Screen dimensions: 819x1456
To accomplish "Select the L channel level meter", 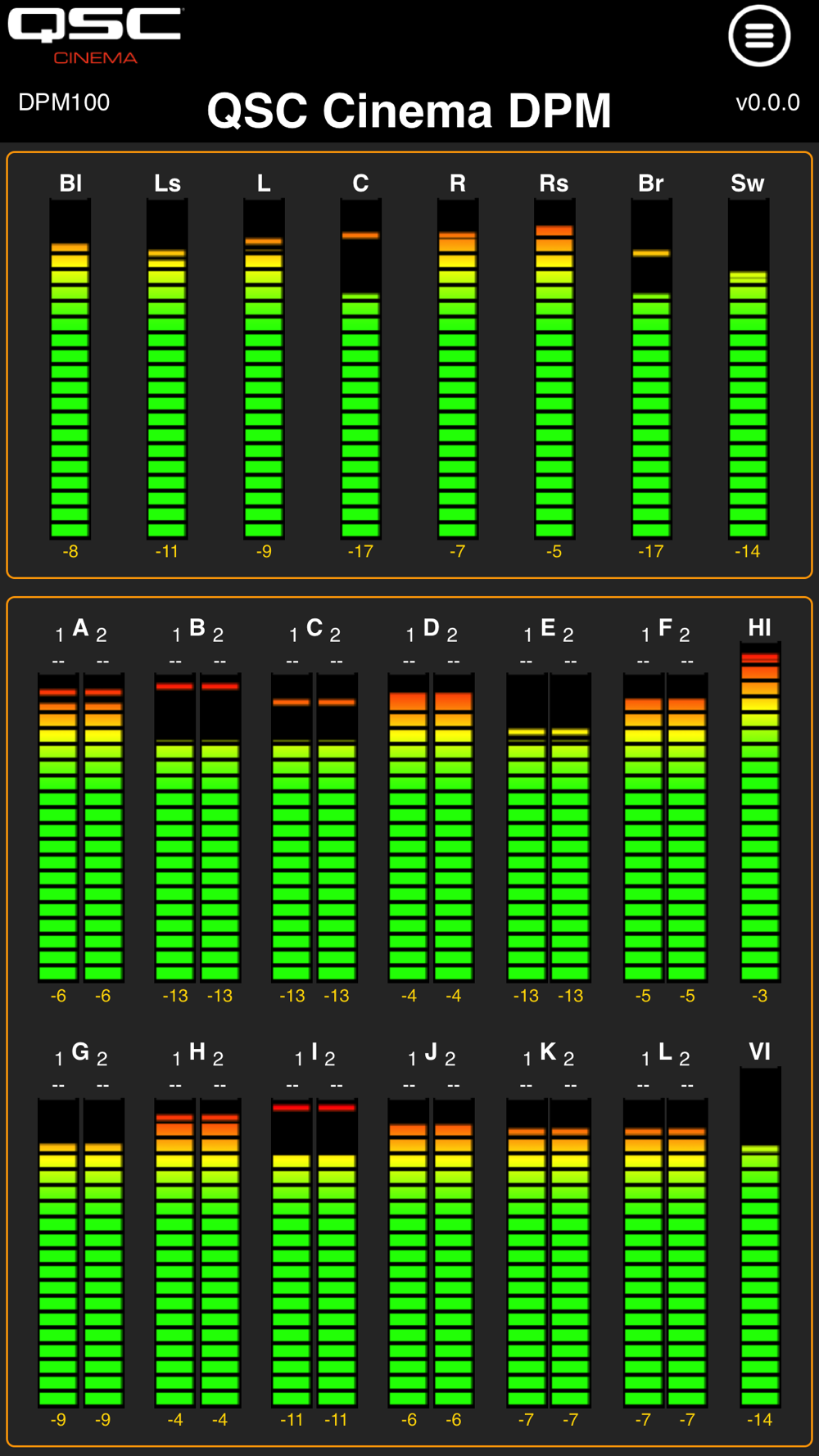I will click(264, 369).
